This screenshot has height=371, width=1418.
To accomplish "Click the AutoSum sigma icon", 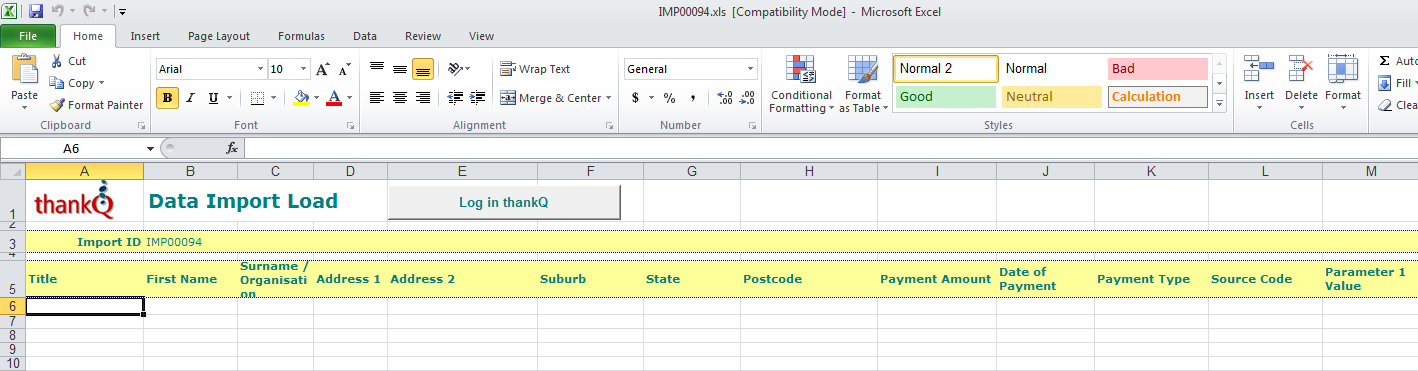I will pyautogui.click(x=1384, y=61).
